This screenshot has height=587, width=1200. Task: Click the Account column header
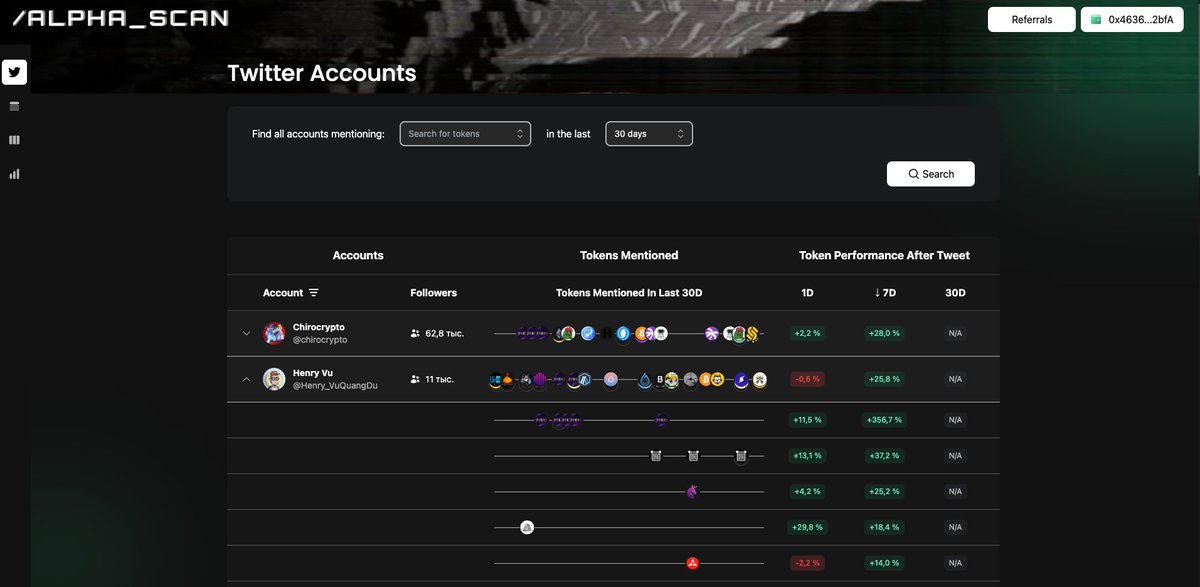coord(283,293)
